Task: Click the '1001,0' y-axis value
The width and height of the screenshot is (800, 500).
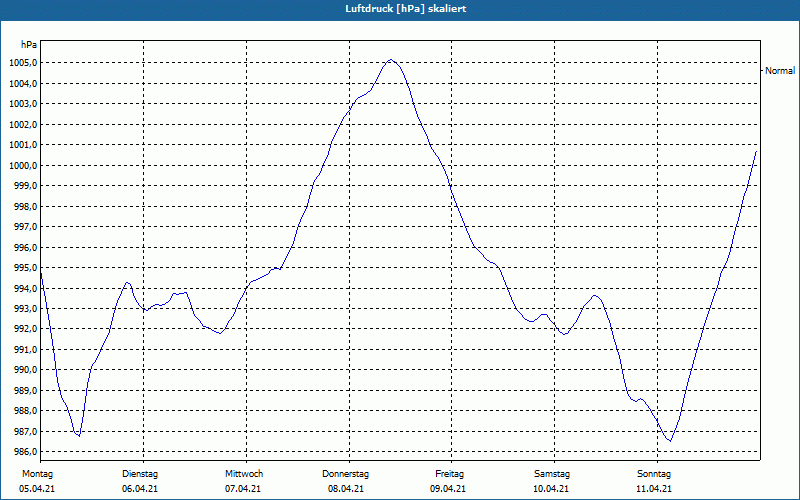Action: point(23,145)
